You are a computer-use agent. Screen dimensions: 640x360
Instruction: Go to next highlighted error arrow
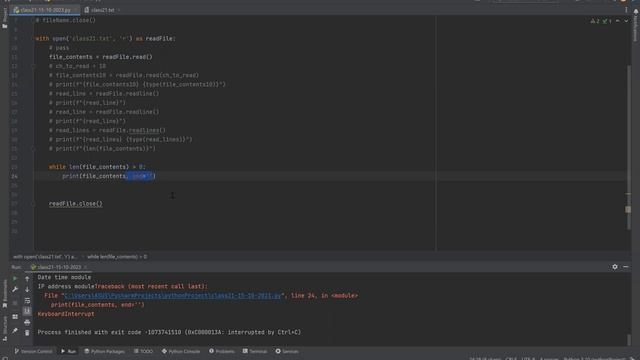[x=626, y=21]
